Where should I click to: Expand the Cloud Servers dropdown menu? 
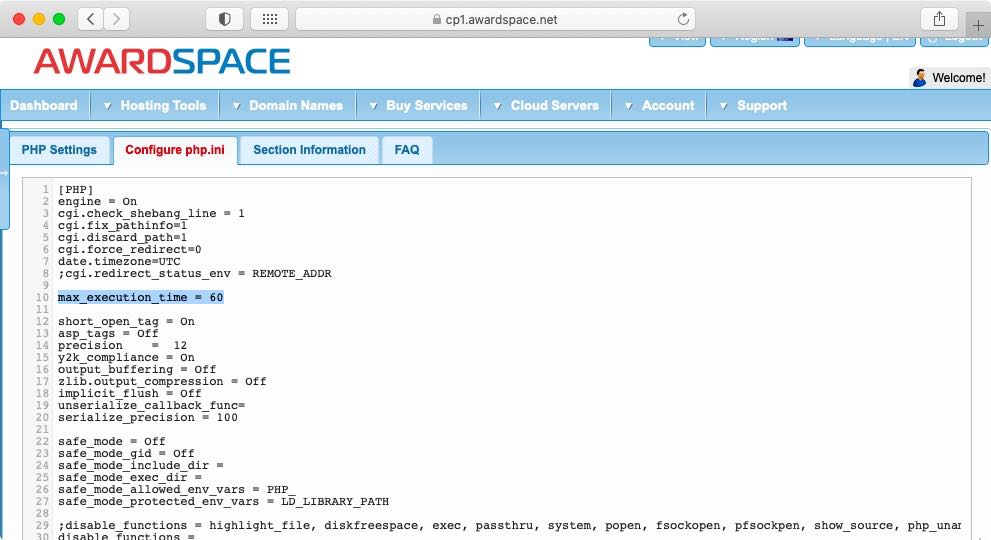pos(547,106)
